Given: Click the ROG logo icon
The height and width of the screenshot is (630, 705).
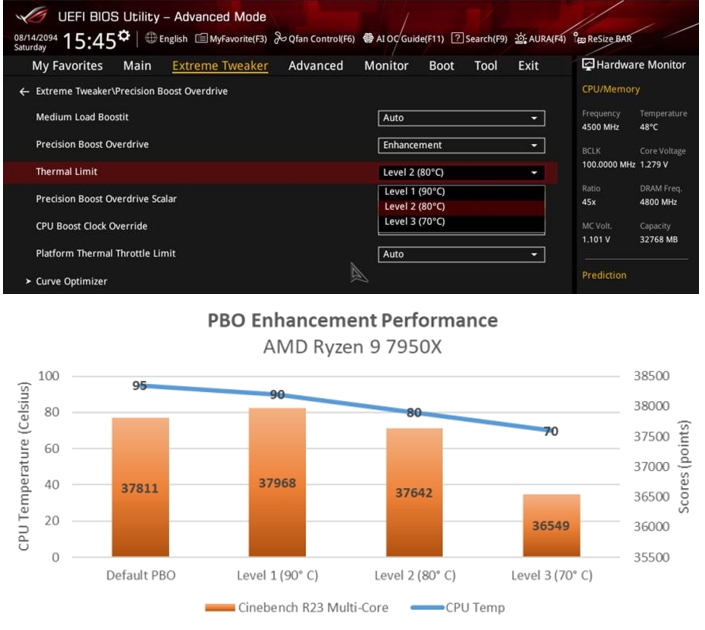Looking at the screenshot, I should click(31, 15).
